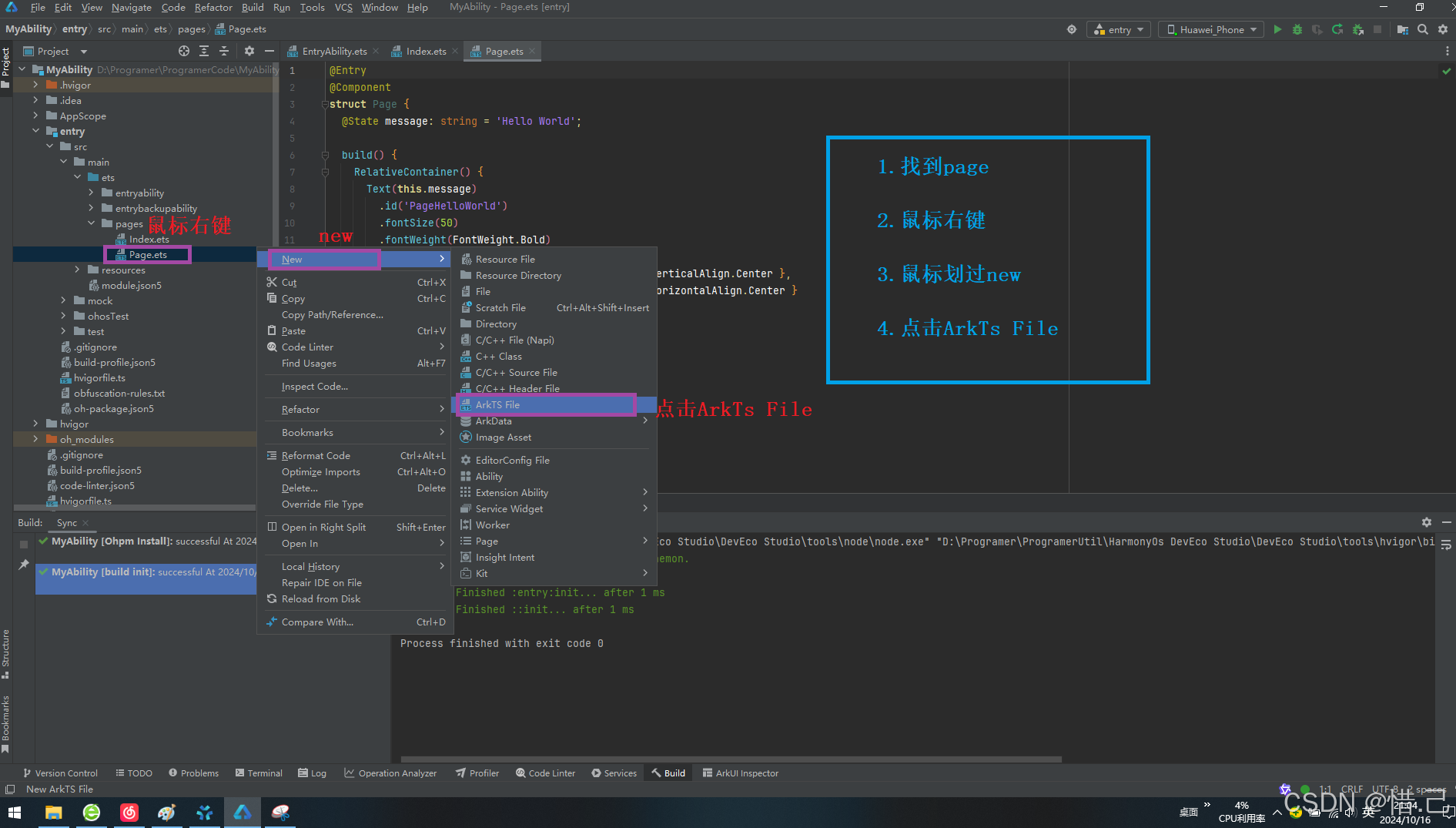
Task: Click the build output horizontal scrollbar
Action: coord(731,759)
